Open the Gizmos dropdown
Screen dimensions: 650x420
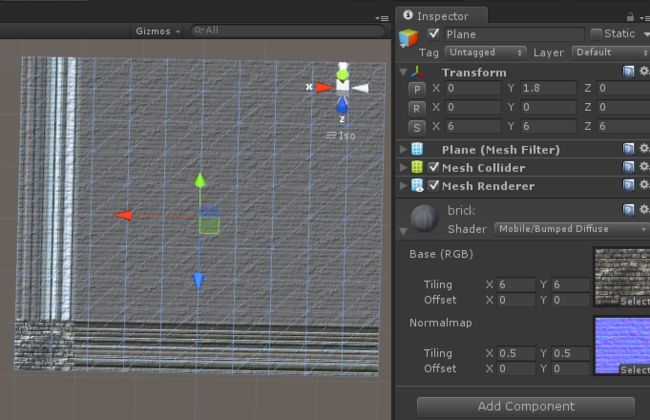pos(158,31)
